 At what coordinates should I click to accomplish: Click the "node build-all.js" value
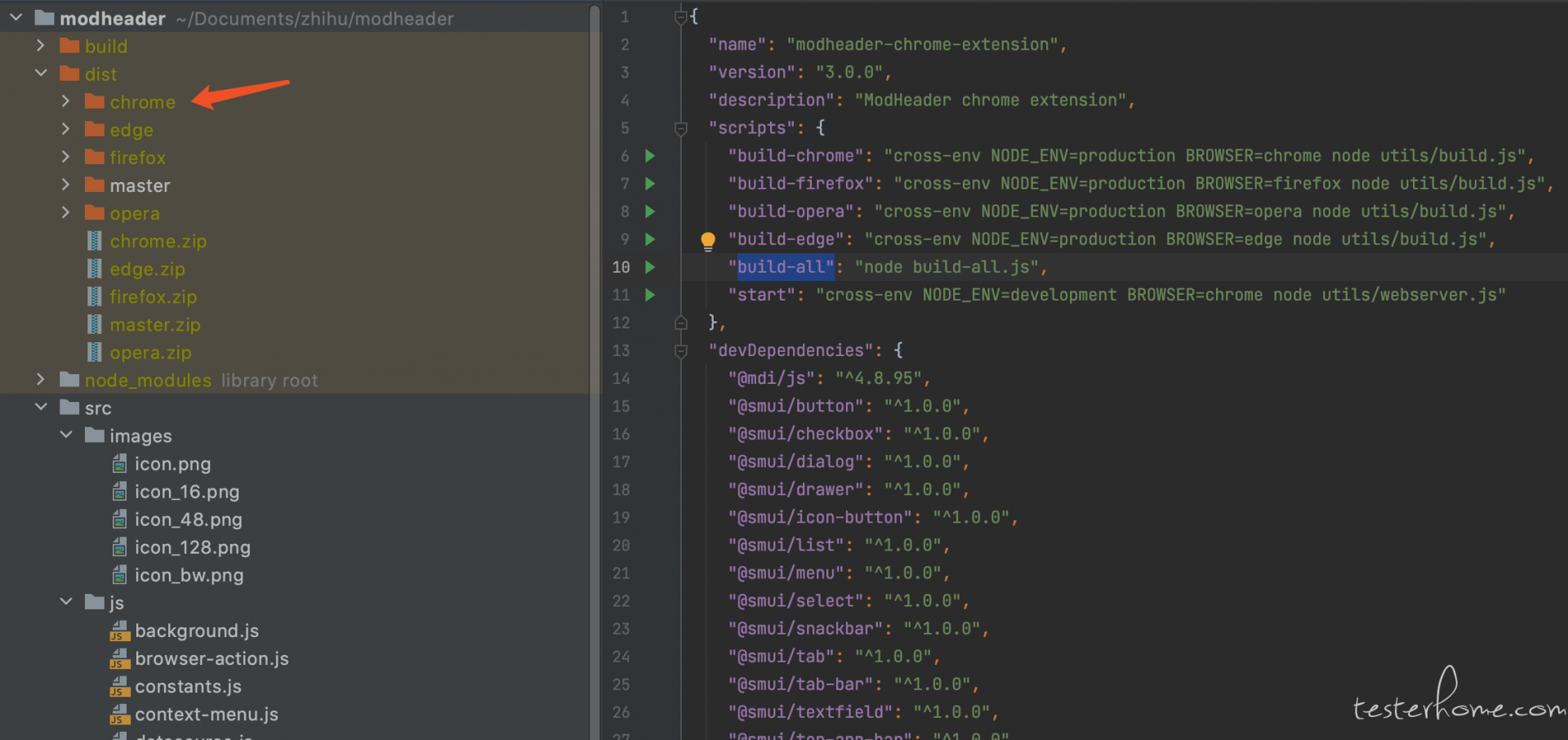click(x=947, y=267)
